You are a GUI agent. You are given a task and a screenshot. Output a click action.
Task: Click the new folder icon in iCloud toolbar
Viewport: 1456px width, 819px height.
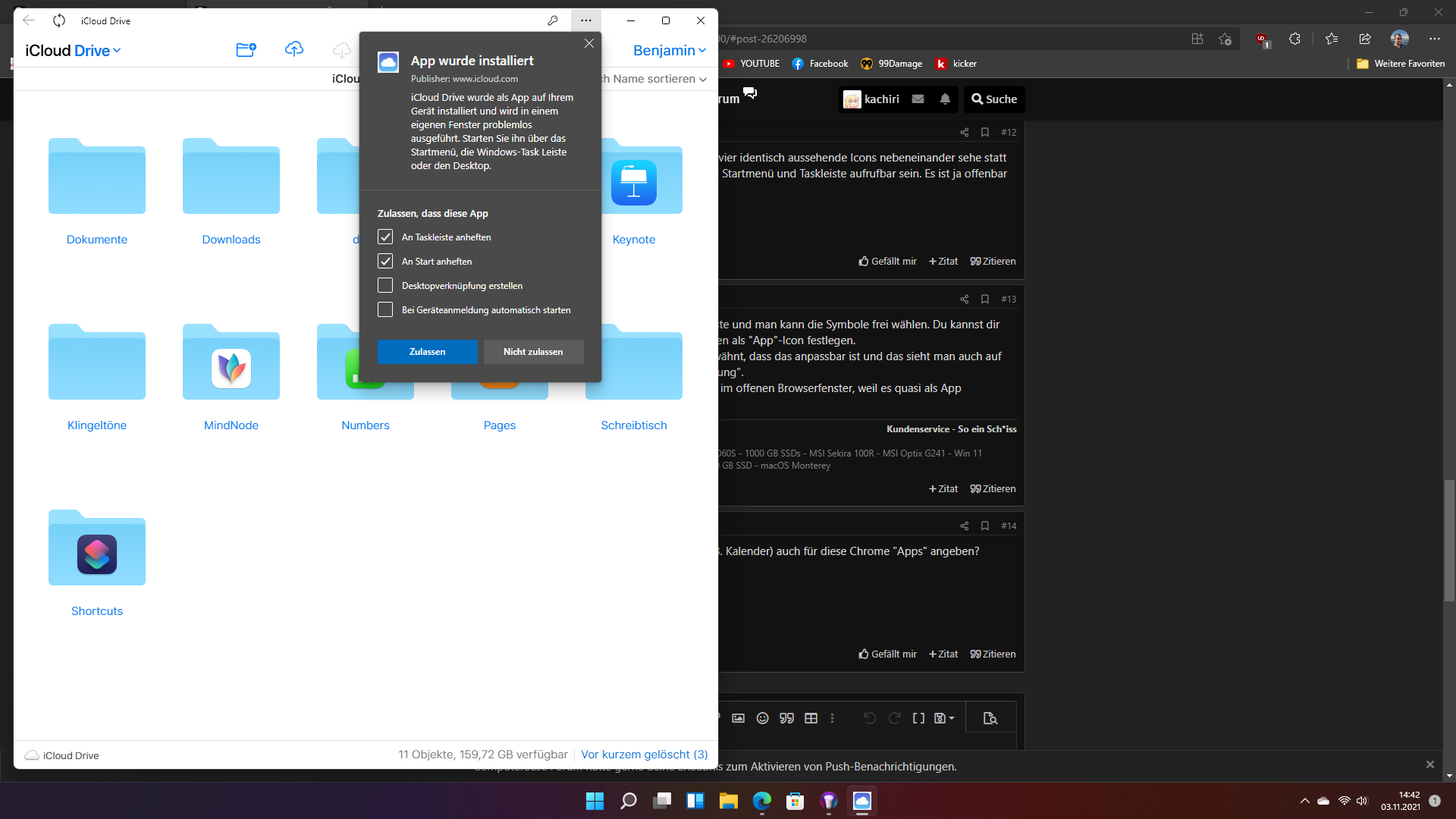246,50
